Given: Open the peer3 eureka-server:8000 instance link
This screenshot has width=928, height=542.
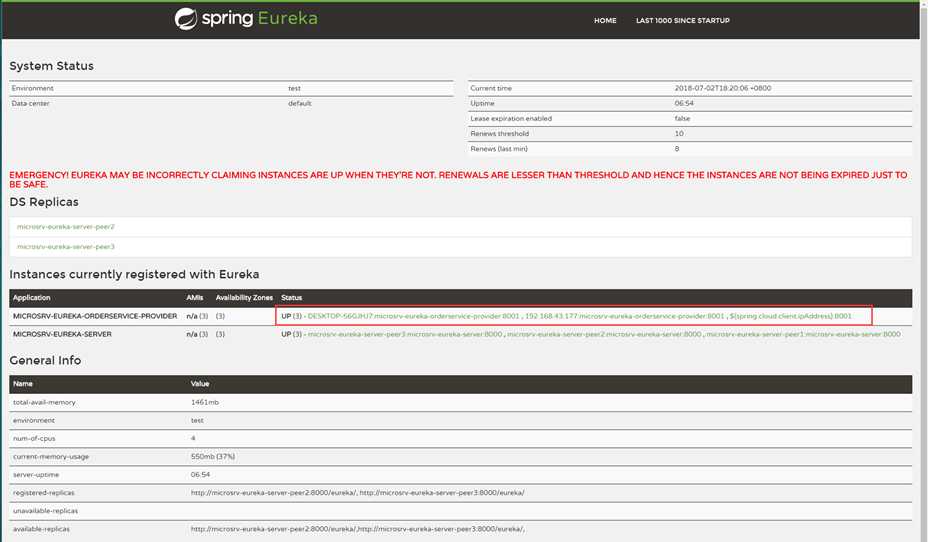Looking at the screenshot, I should [405, 334].
